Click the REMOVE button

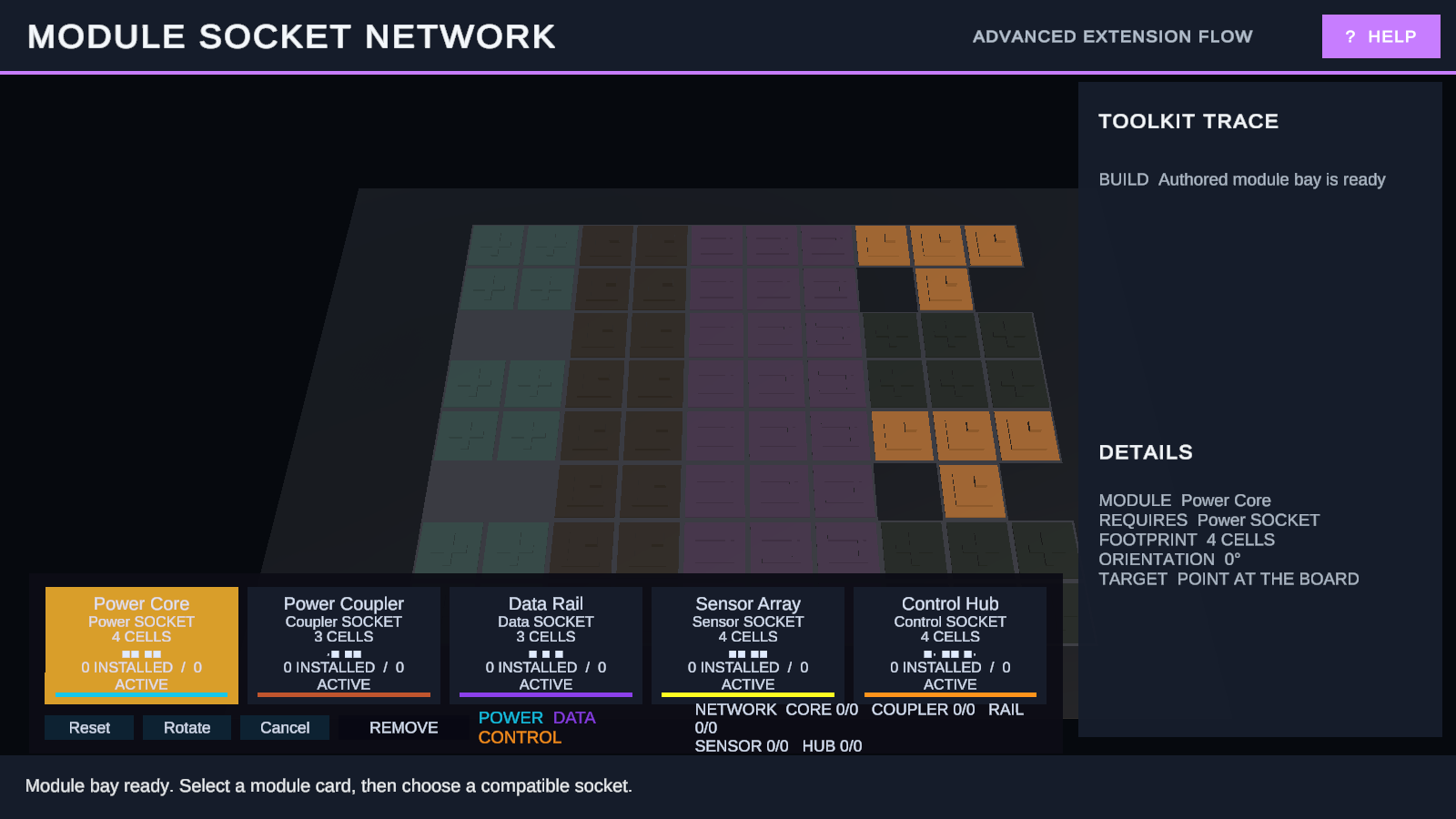[x=404, y=728]
